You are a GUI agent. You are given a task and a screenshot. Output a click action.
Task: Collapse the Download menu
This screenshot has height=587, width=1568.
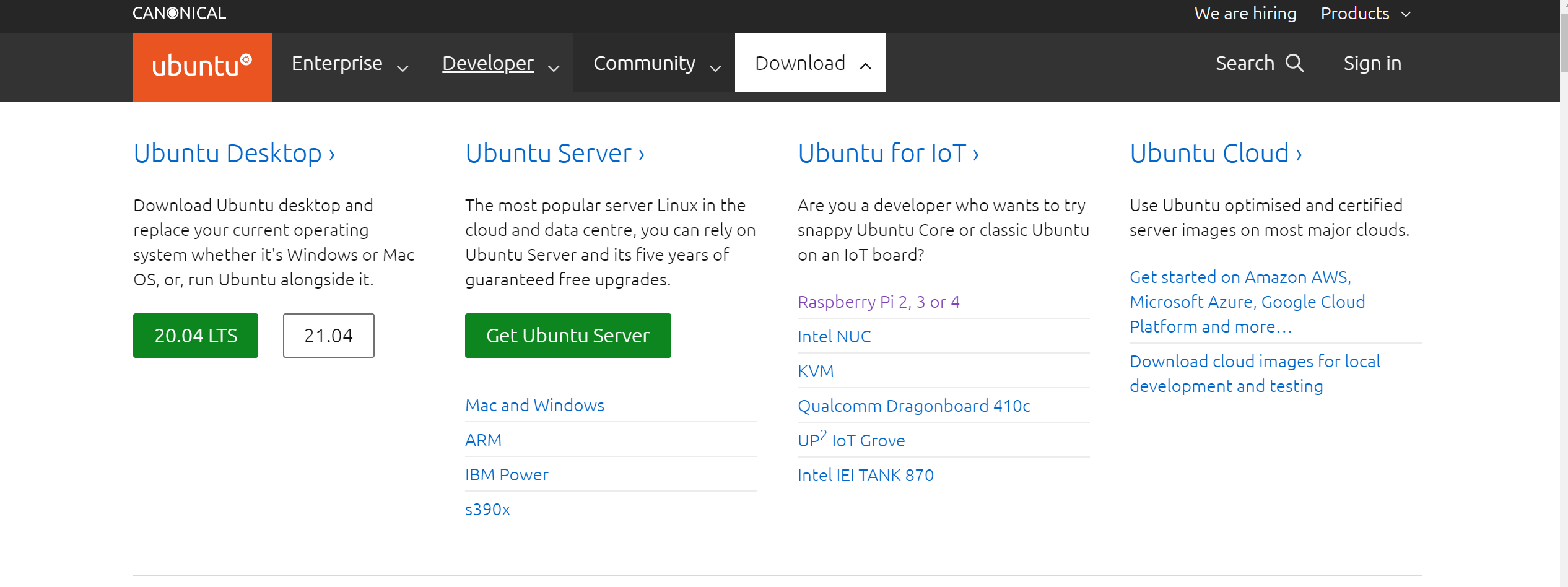click(866, 64)
